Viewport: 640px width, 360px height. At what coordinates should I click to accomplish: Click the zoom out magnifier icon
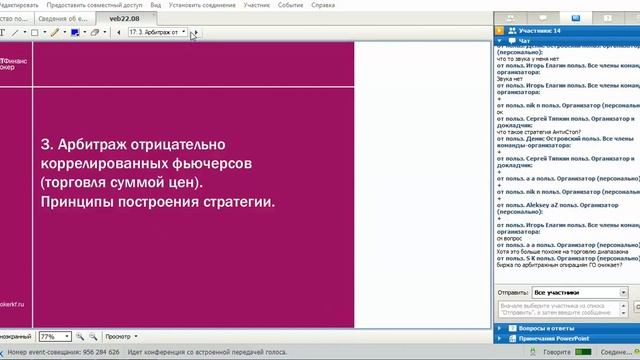click(x=93, y=336)
